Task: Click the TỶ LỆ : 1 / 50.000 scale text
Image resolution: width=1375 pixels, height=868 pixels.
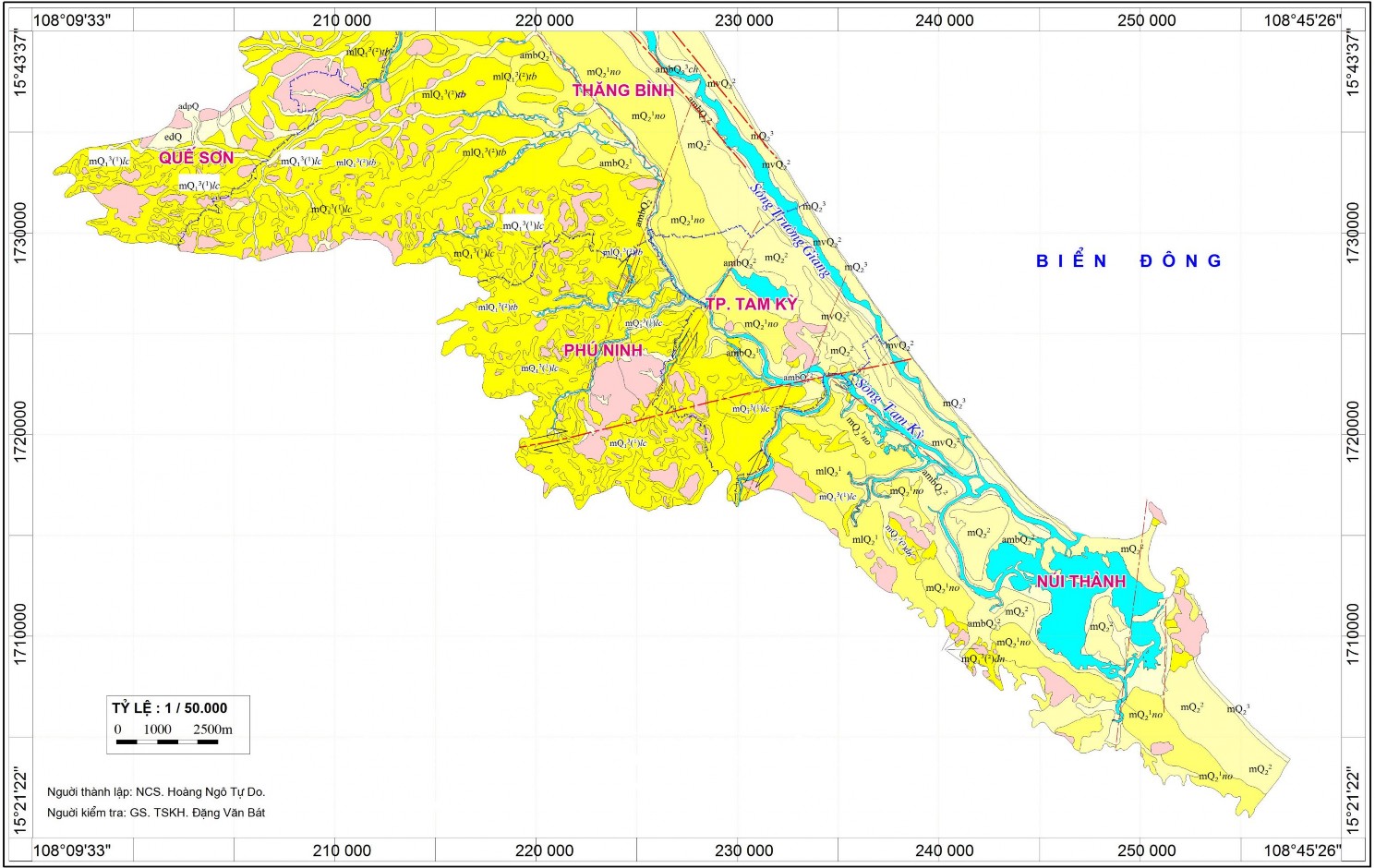Action: [x=170, y=708]
